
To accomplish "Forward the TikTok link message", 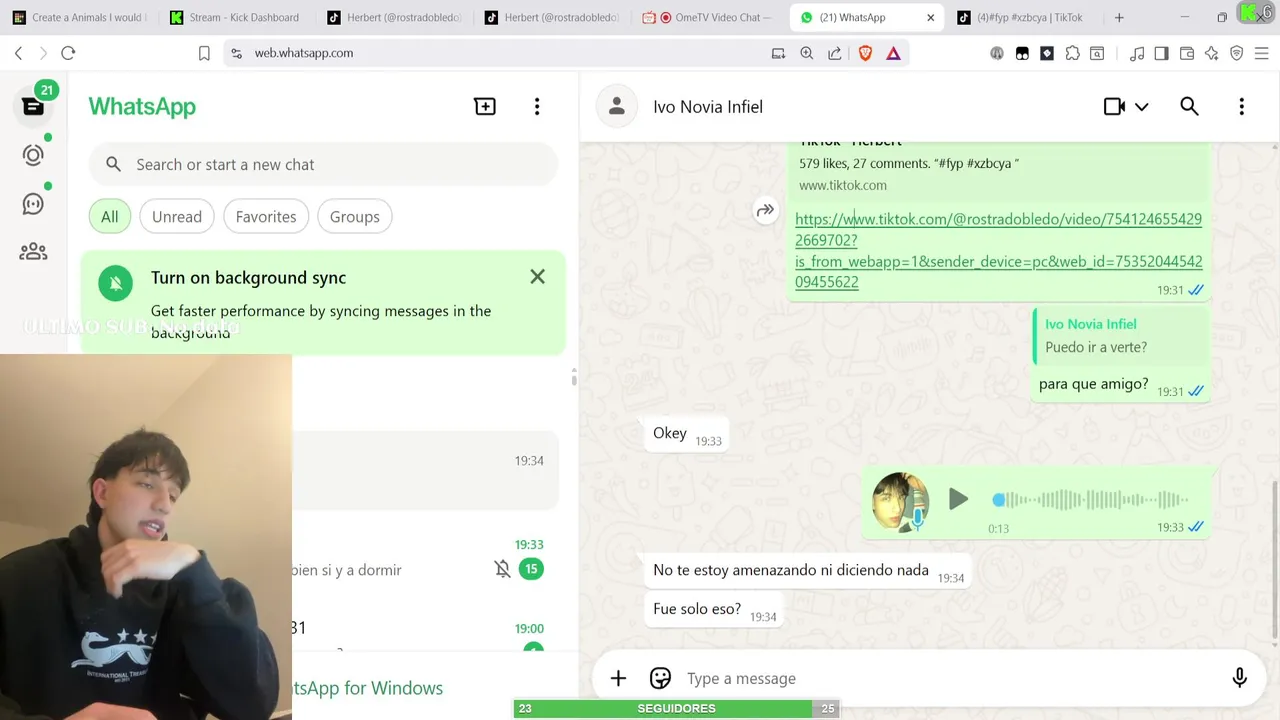I will point(765,210).
